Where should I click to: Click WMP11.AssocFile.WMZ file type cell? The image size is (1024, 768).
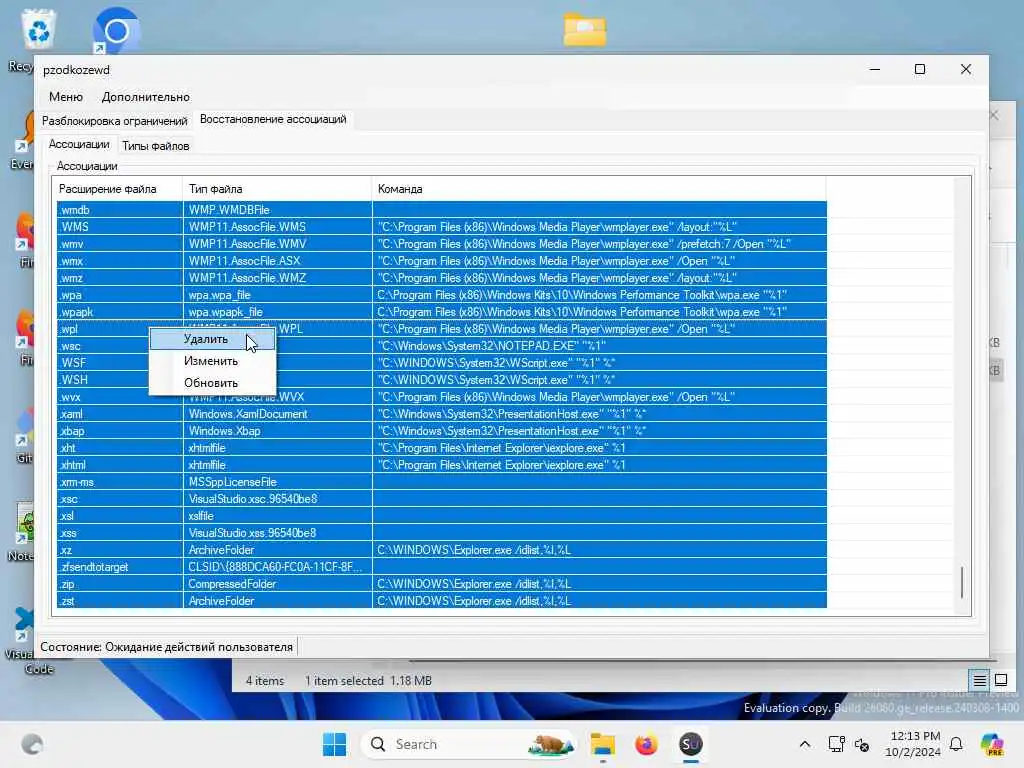277,278
